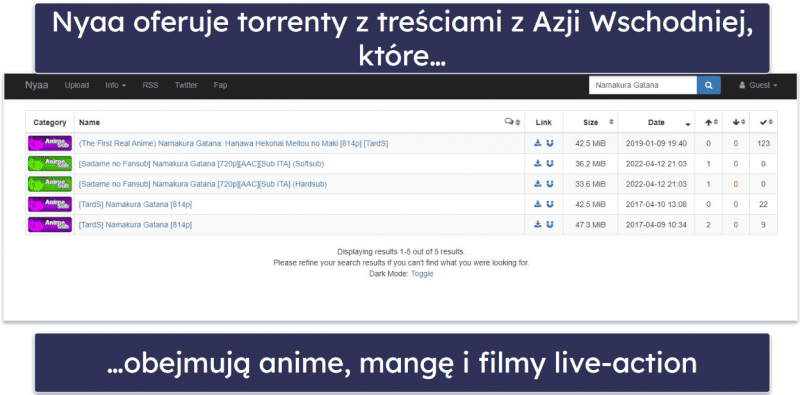Click completed count 22

pos(764,204)
